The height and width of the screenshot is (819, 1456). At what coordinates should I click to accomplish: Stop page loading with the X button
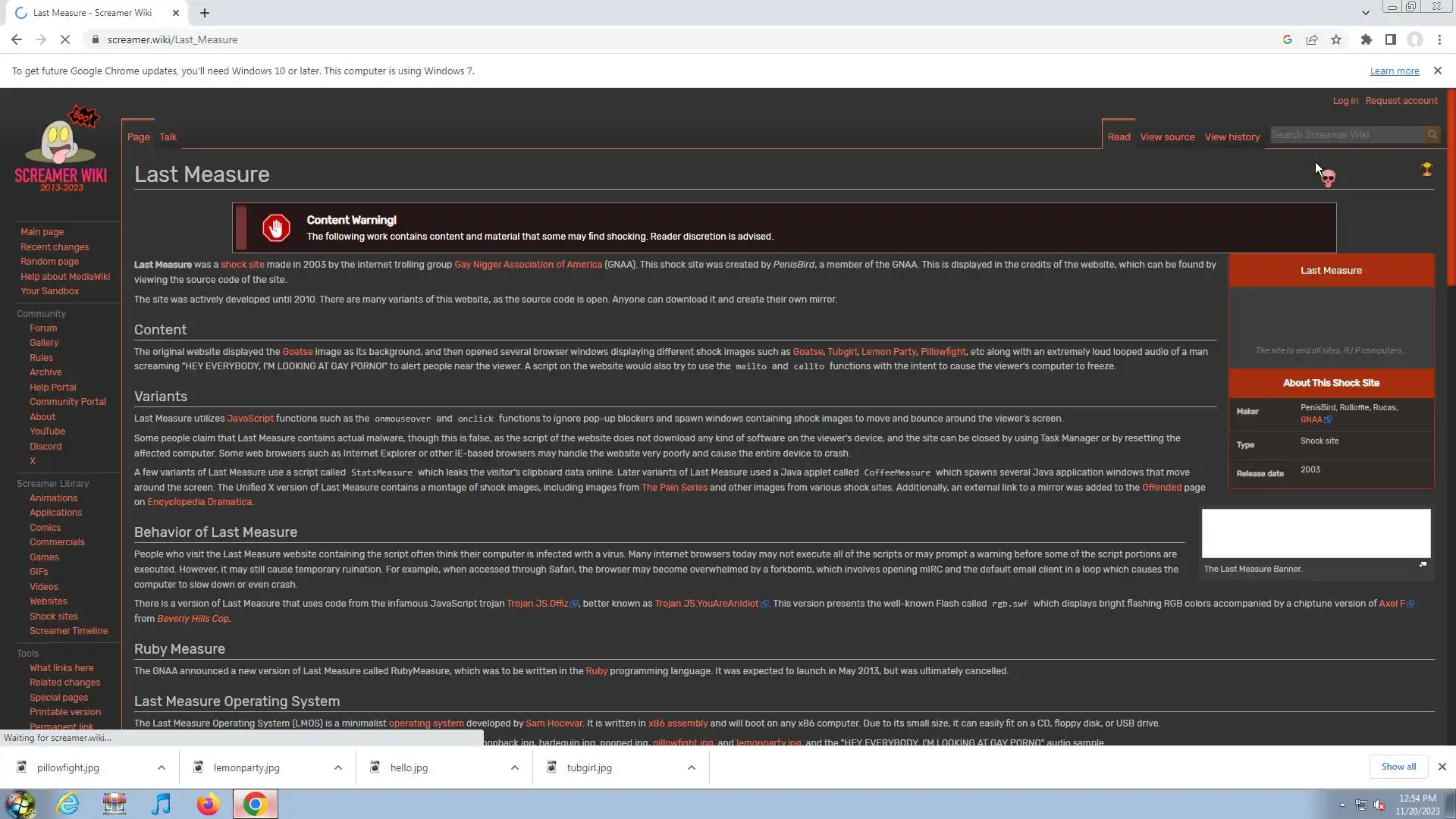coord(64,39)
